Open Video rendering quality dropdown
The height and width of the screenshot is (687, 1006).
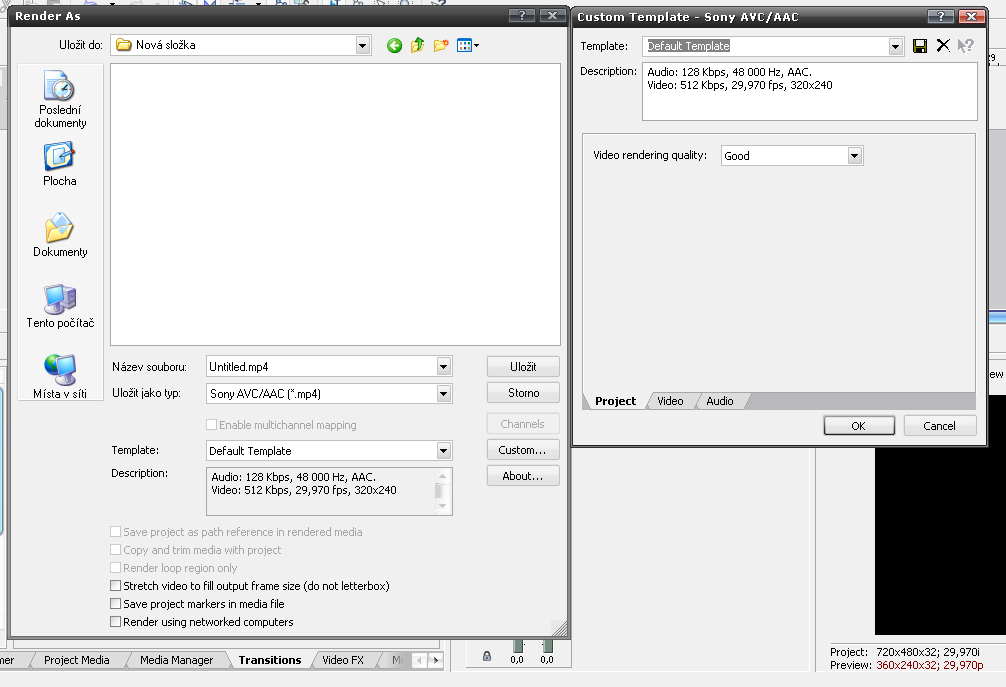pyautogui.click(x=855, y=156)
